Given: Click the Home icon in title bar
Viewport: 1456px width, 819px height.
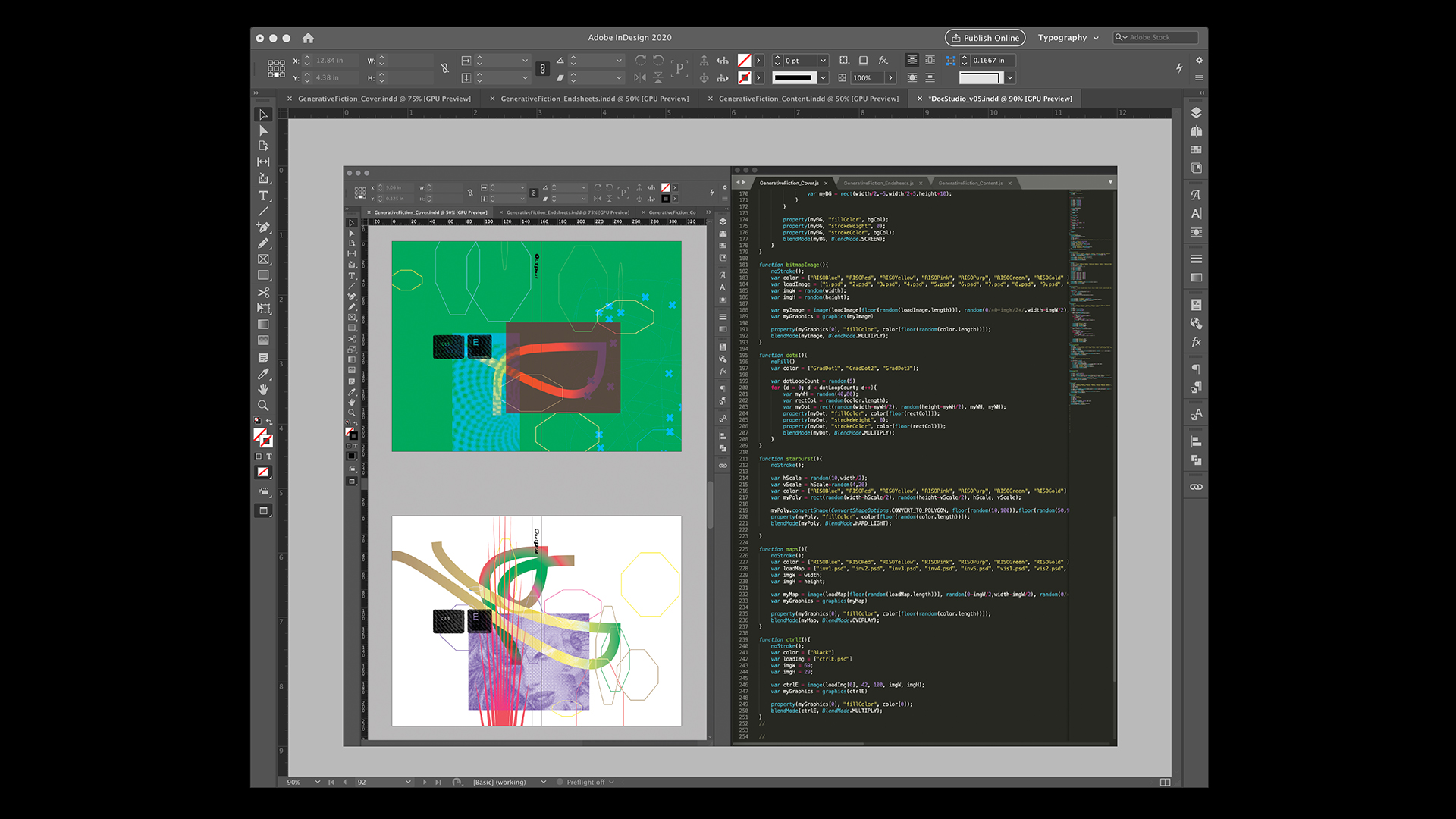Looking at the screenshot, I should coord(308,38).
